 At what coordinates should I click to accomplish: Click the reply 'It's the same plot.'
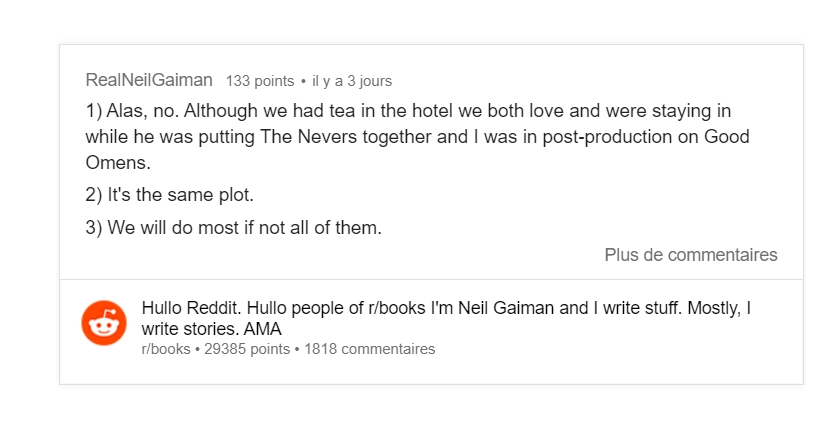tap(170, 195)
